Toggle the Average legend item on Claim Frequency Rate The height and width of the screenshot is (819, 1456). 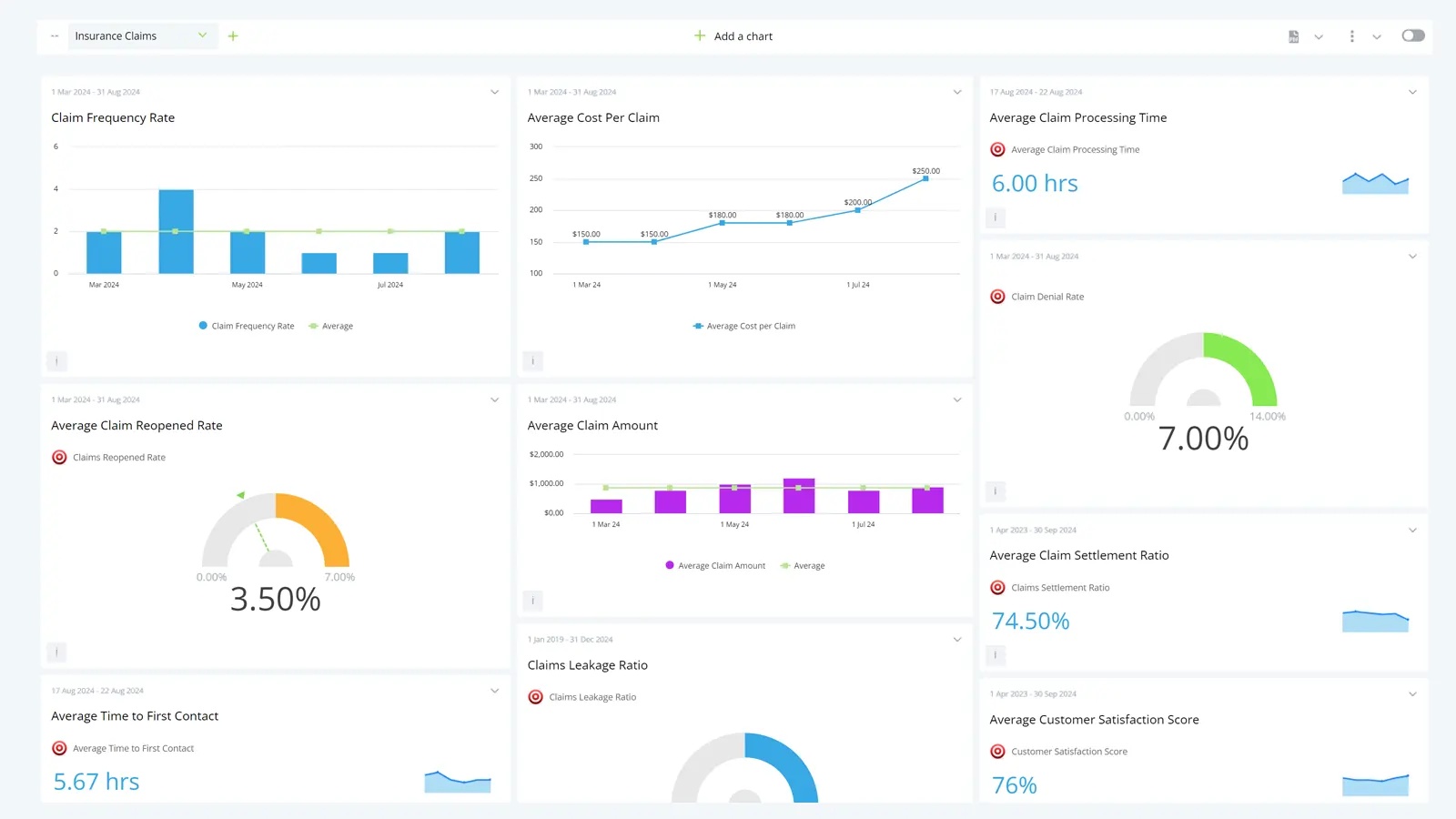click(x=331, y=325)
